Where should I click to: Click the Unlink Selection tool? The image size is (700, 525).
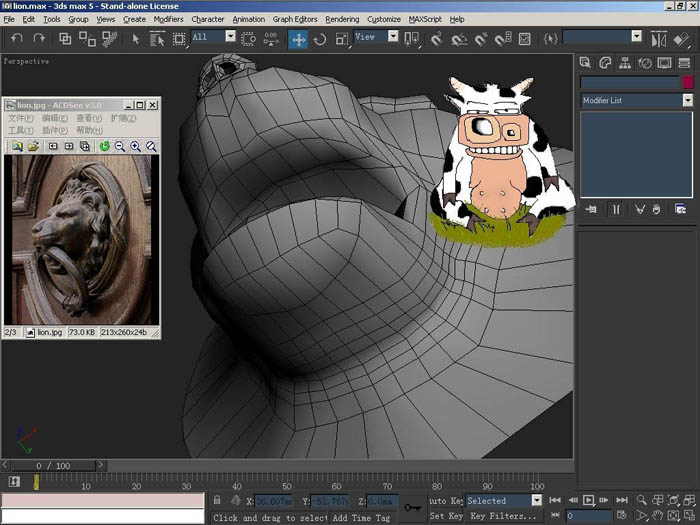[x=87, y=39]
